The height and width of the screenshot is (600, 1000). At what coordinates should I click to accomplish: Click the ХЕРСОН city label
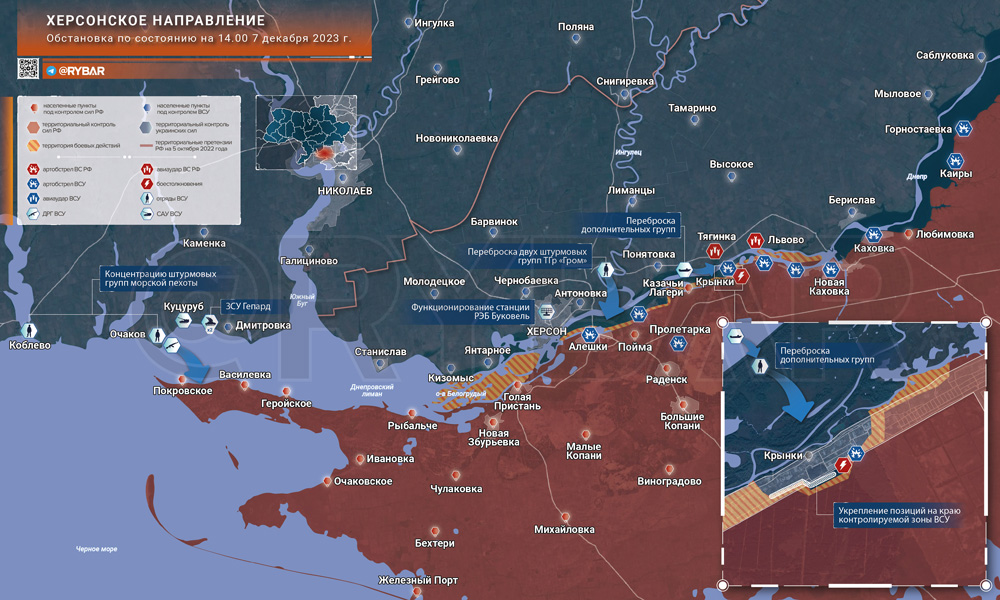pyautogui.click(x=547, y=332)
